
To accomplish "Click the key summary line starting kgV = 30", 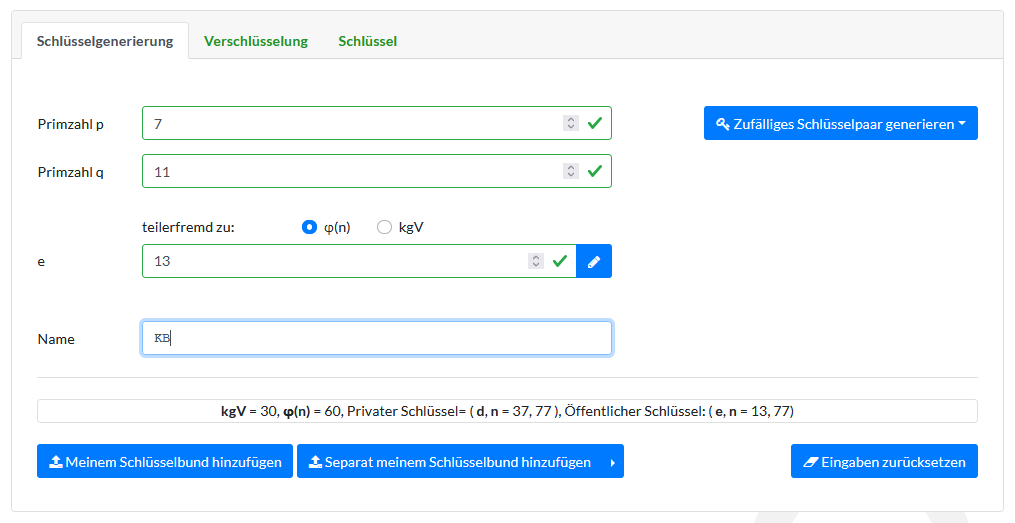I will (x=508, y=411).
